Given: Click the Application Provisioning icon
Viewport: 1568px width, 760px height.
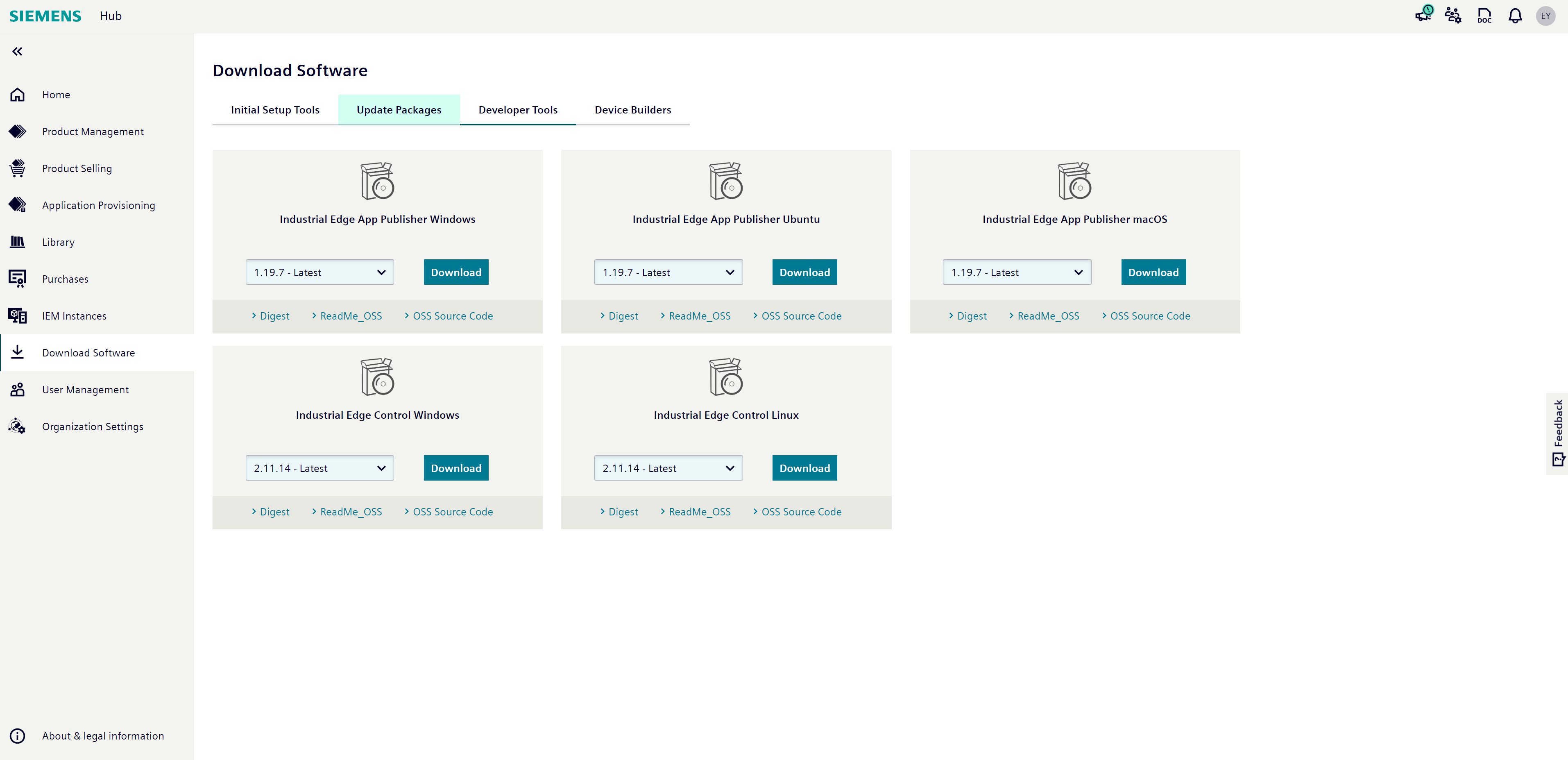Looking at the screenshot, I should [x=18, y=204].
